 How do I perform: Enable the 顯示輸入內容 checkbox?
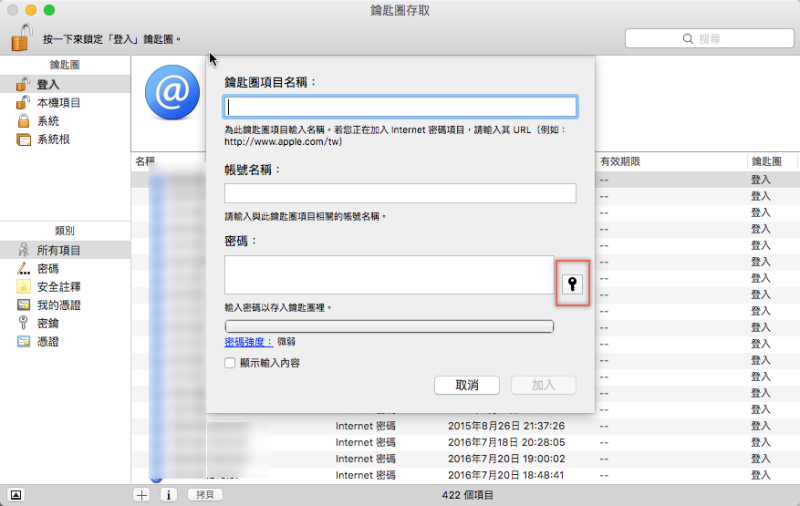[230, 363]
